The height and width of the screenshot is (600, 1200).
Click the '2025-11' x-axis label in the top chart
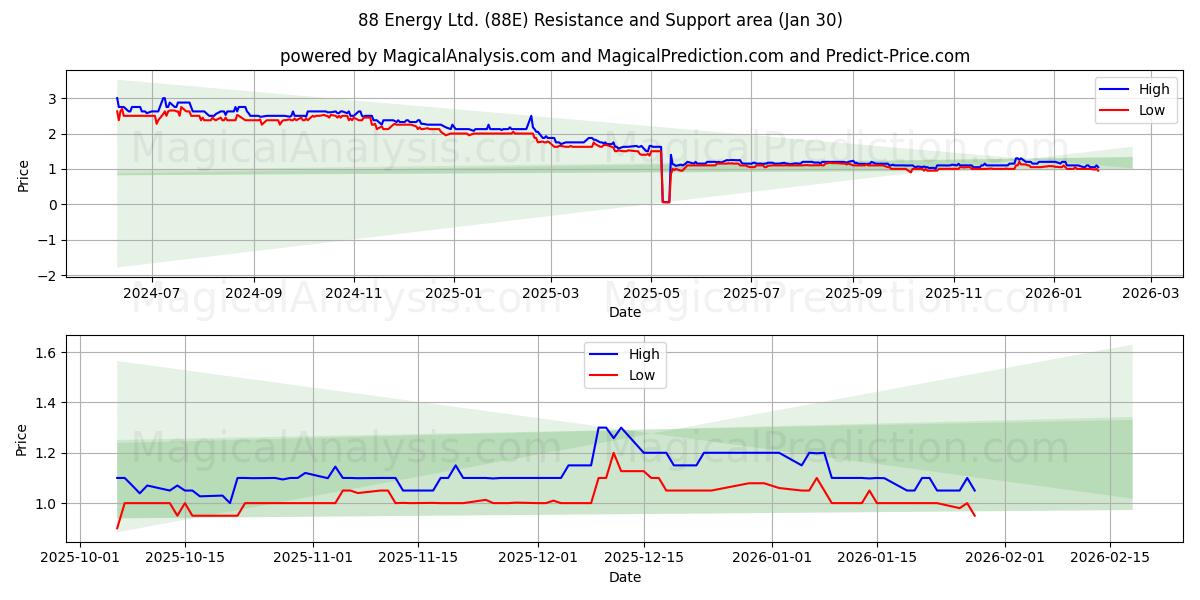point(954,294)
